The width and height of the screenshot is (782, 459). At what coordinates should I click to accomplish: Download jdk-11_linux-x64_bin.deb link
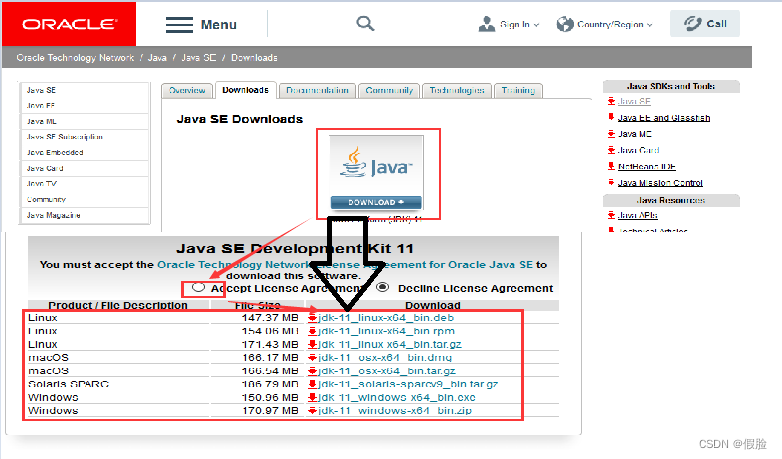386,318
